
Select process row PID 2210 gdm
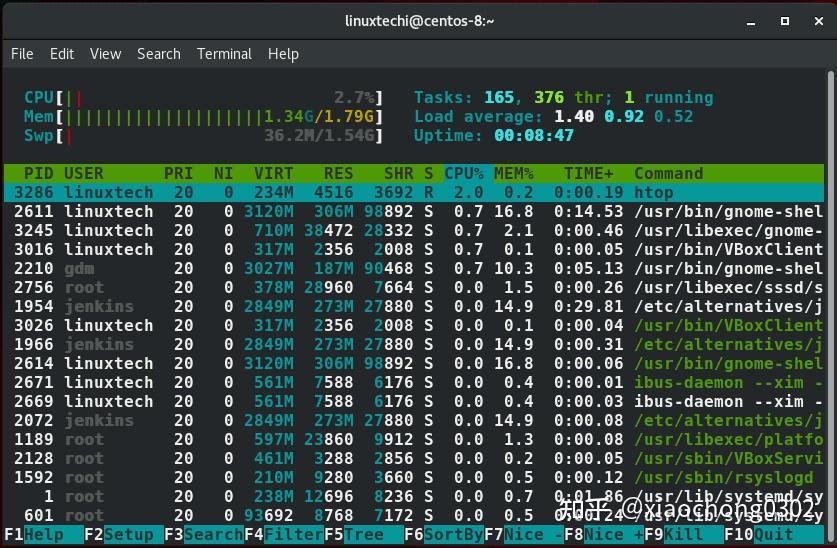click(x=414, y=268)
